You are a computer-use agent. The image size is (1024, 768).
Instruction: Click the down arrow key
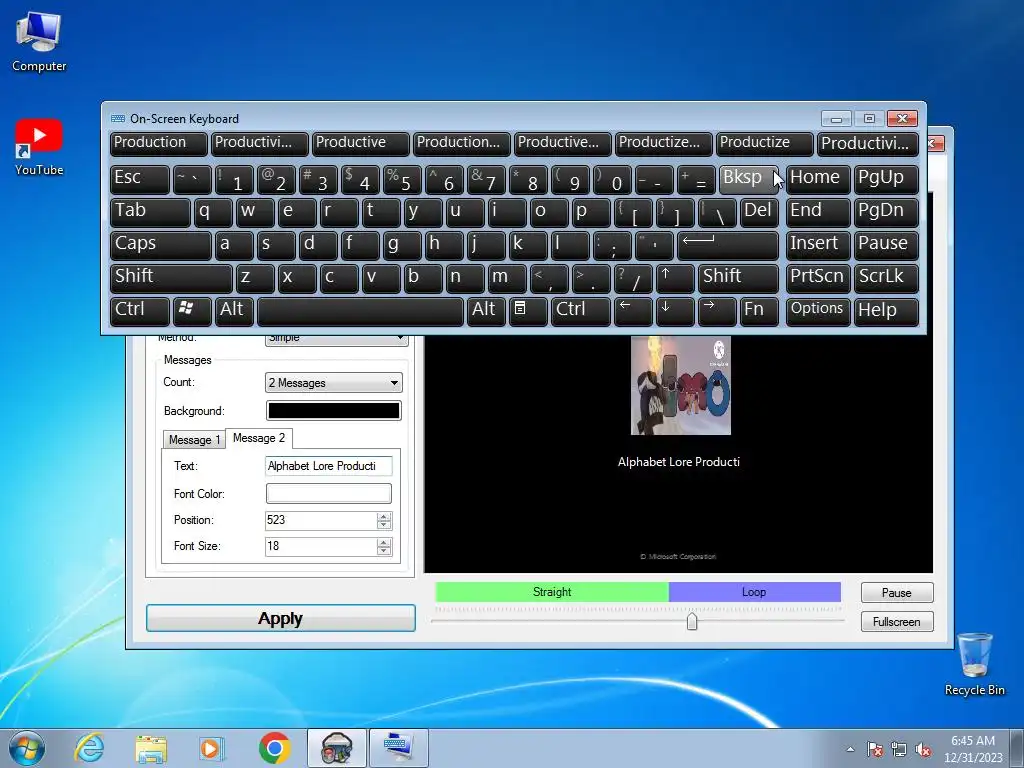pos(675,311)
